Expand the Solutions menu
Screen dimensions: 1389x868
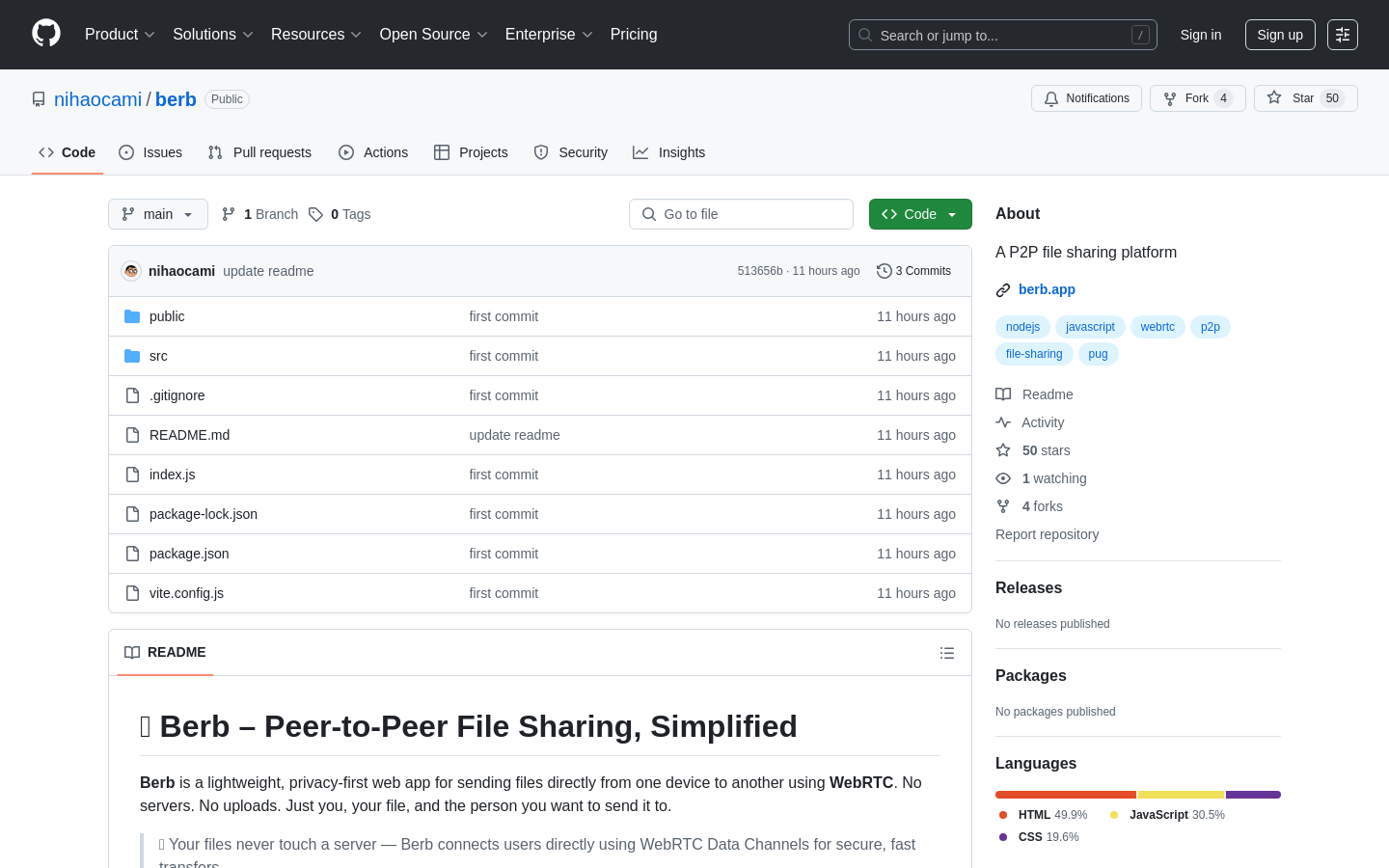click(x=213, y=35)
